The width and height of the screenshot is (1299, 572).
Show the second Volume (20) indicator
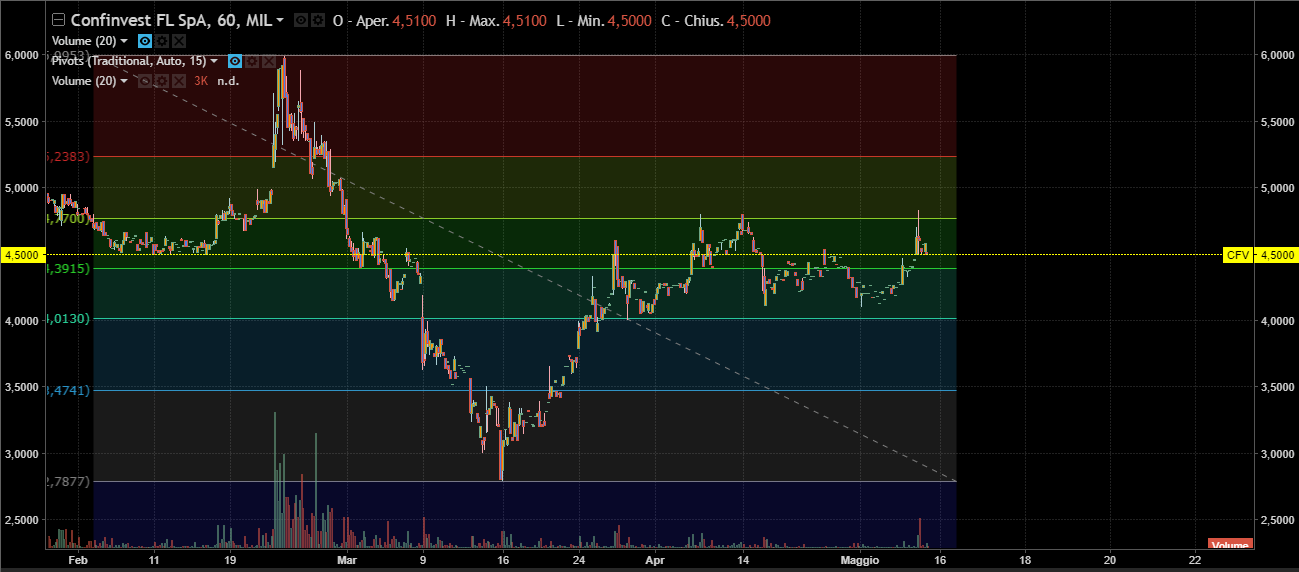(145, 81)
